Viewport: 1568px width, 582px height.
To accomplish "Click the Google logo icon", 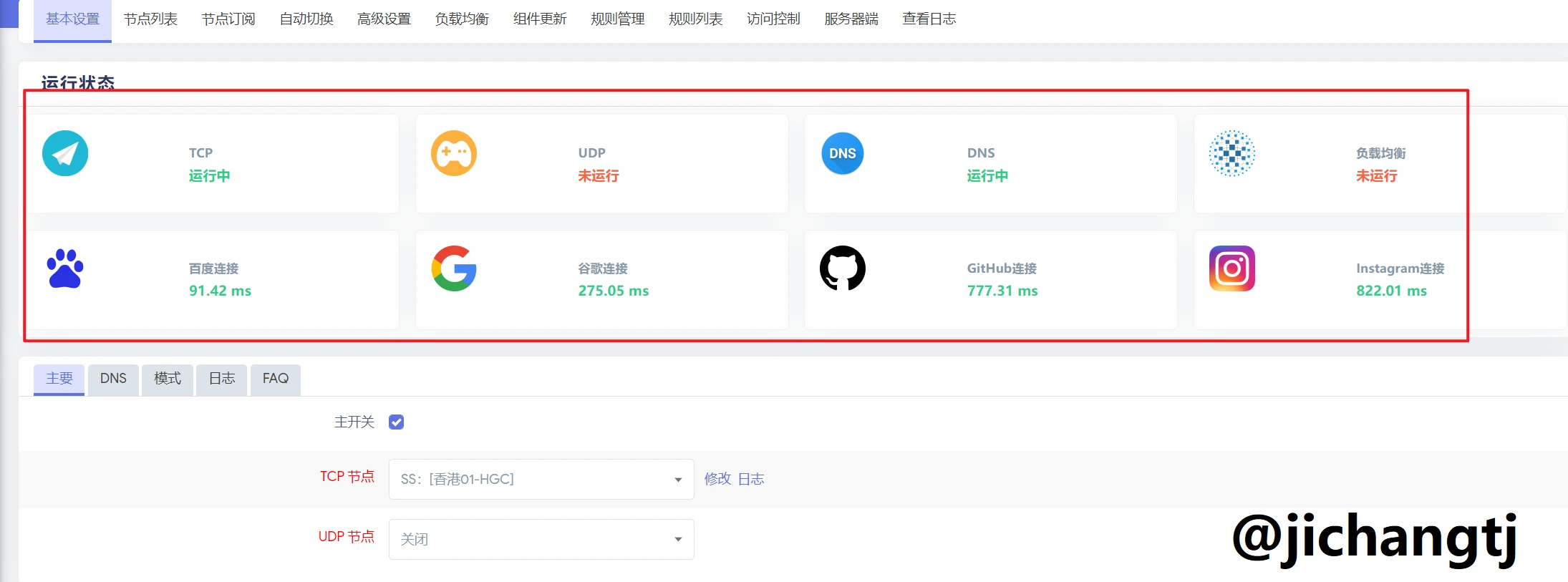I will (x=454, y=268).
